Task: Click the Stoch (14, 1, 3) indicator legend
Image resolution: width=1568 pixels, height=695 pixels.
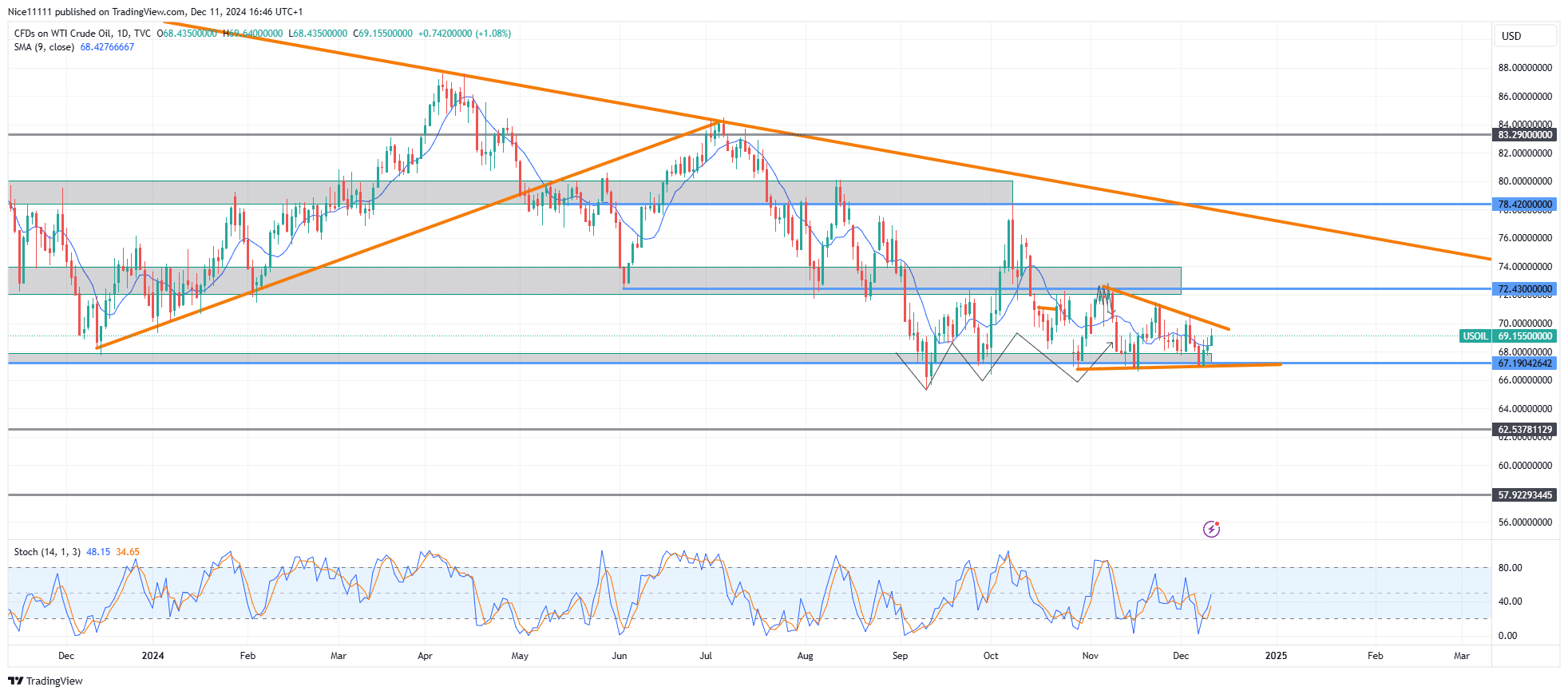Action: (x=47, y=552)
